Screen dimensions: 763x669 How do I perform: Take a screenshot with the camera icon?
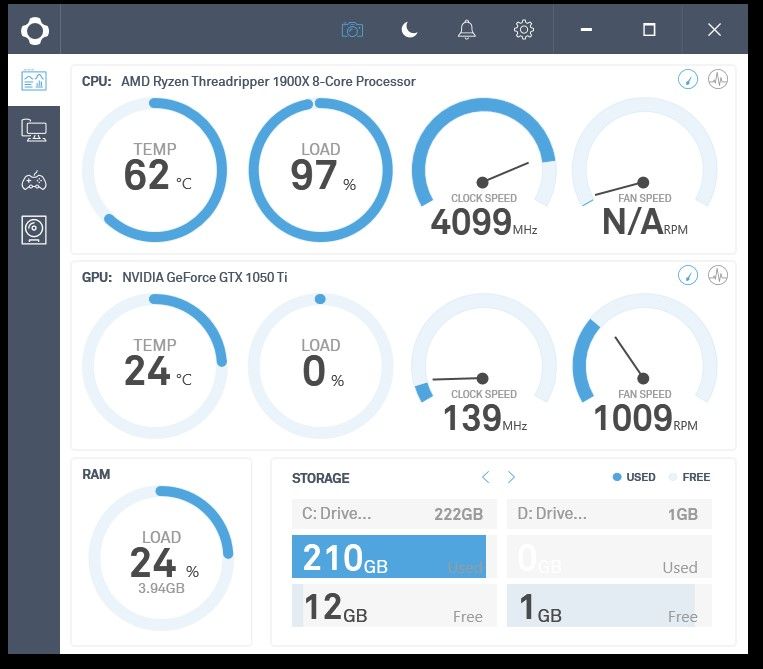[352, 30]
